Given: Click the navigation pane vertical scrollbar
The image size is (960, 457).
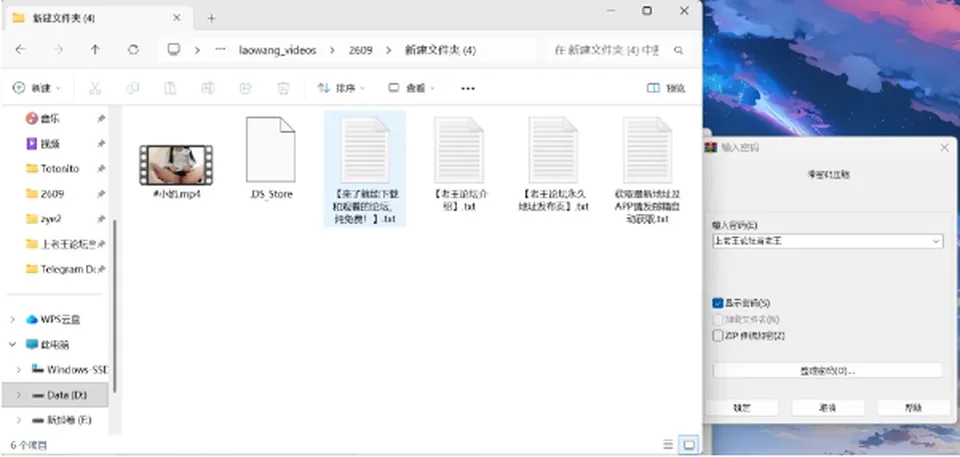Looking at the screenshot, I should coord(114,305).
